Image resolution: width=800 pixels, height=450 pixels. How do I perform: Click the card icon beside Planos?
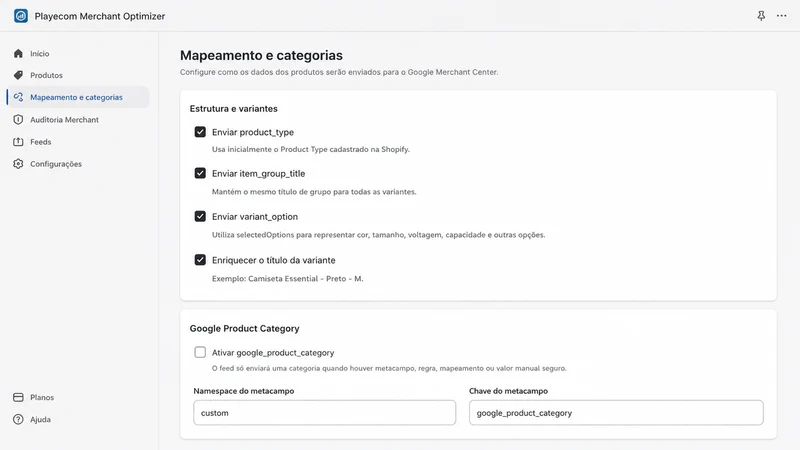pos(18,397)
